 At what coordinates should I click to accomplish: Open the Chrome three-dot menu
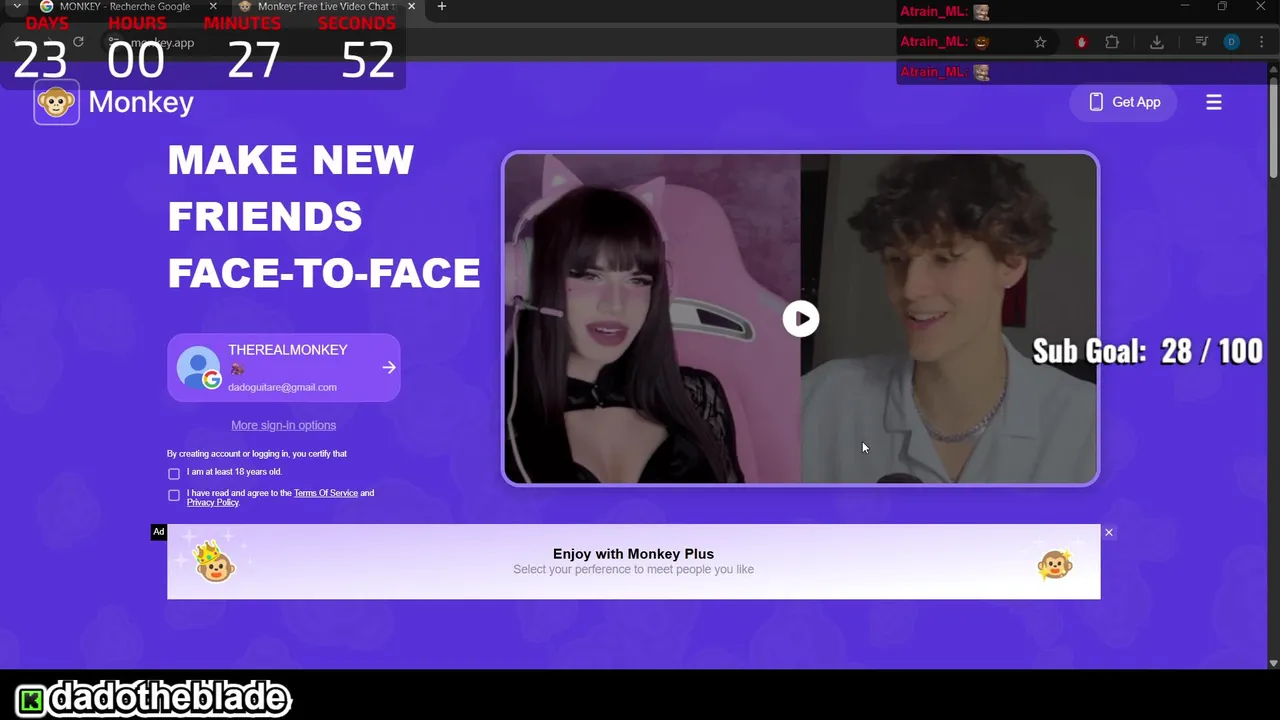pos(1262,42)
